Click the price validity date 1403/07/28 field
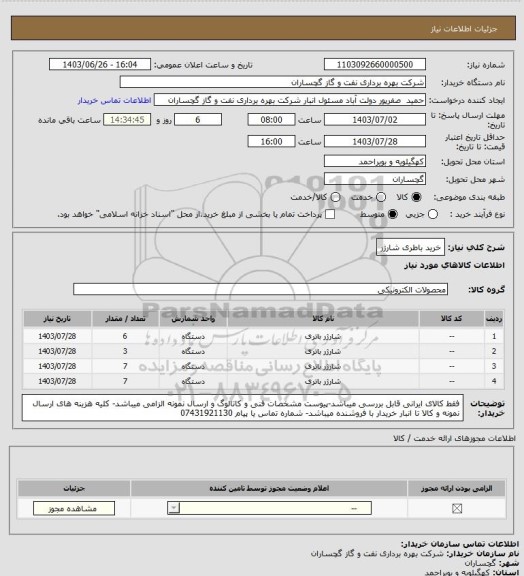Image resolution: width=524 pixels, height=576 pixels. [375, 141]
